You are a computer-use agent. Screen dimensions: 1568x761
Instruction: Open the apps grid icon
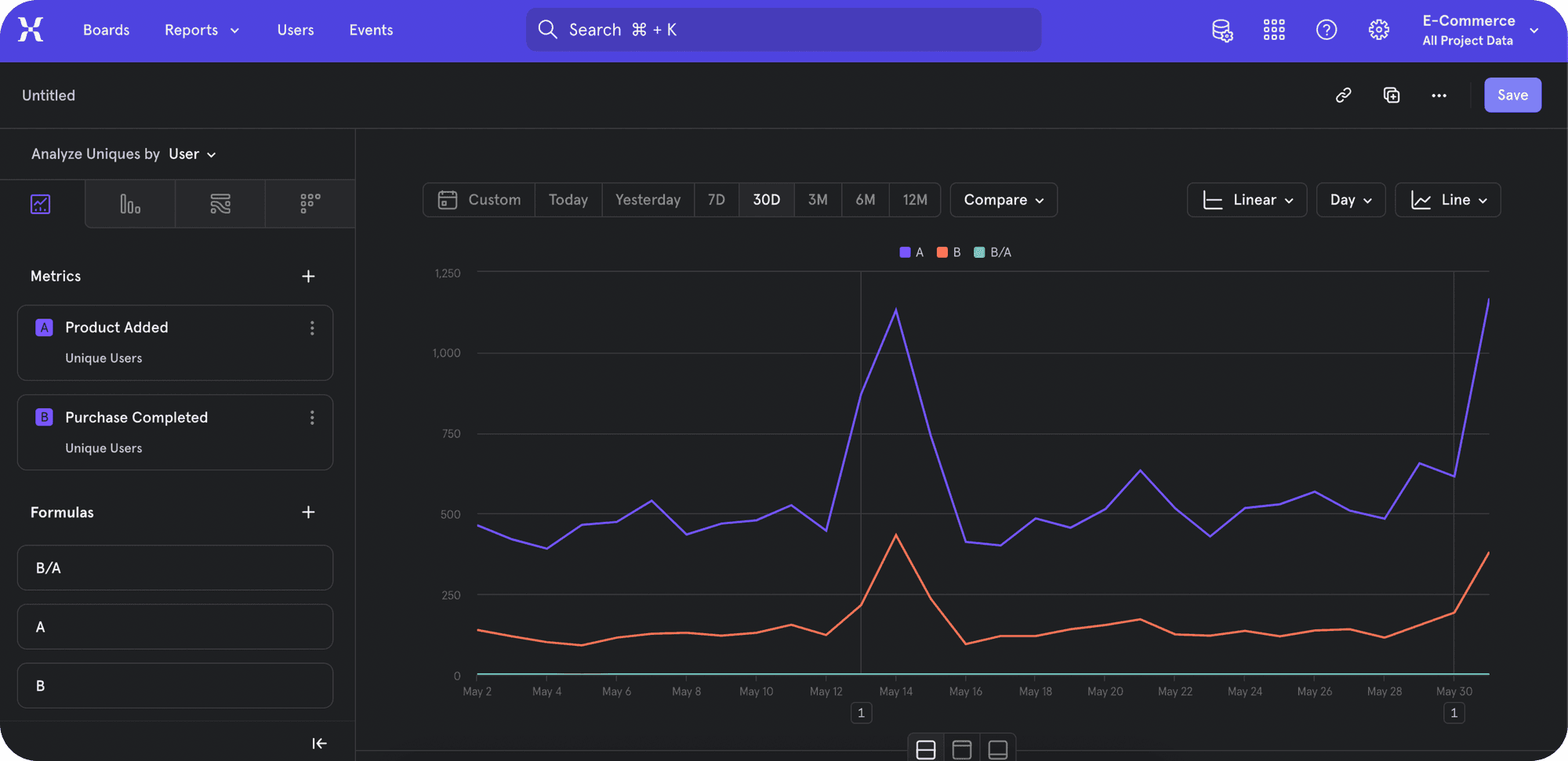pyautogui.click(x=1274, y=30)
